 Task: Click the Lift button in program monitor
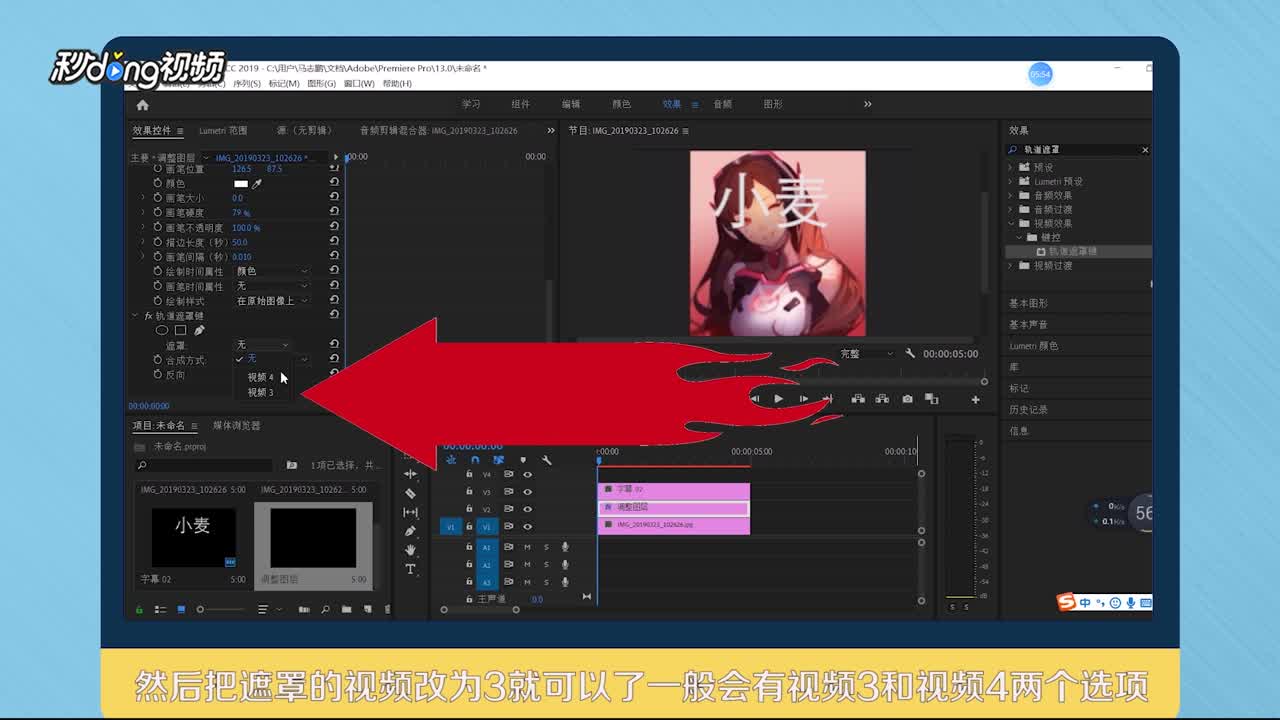[x=858, y=399]
